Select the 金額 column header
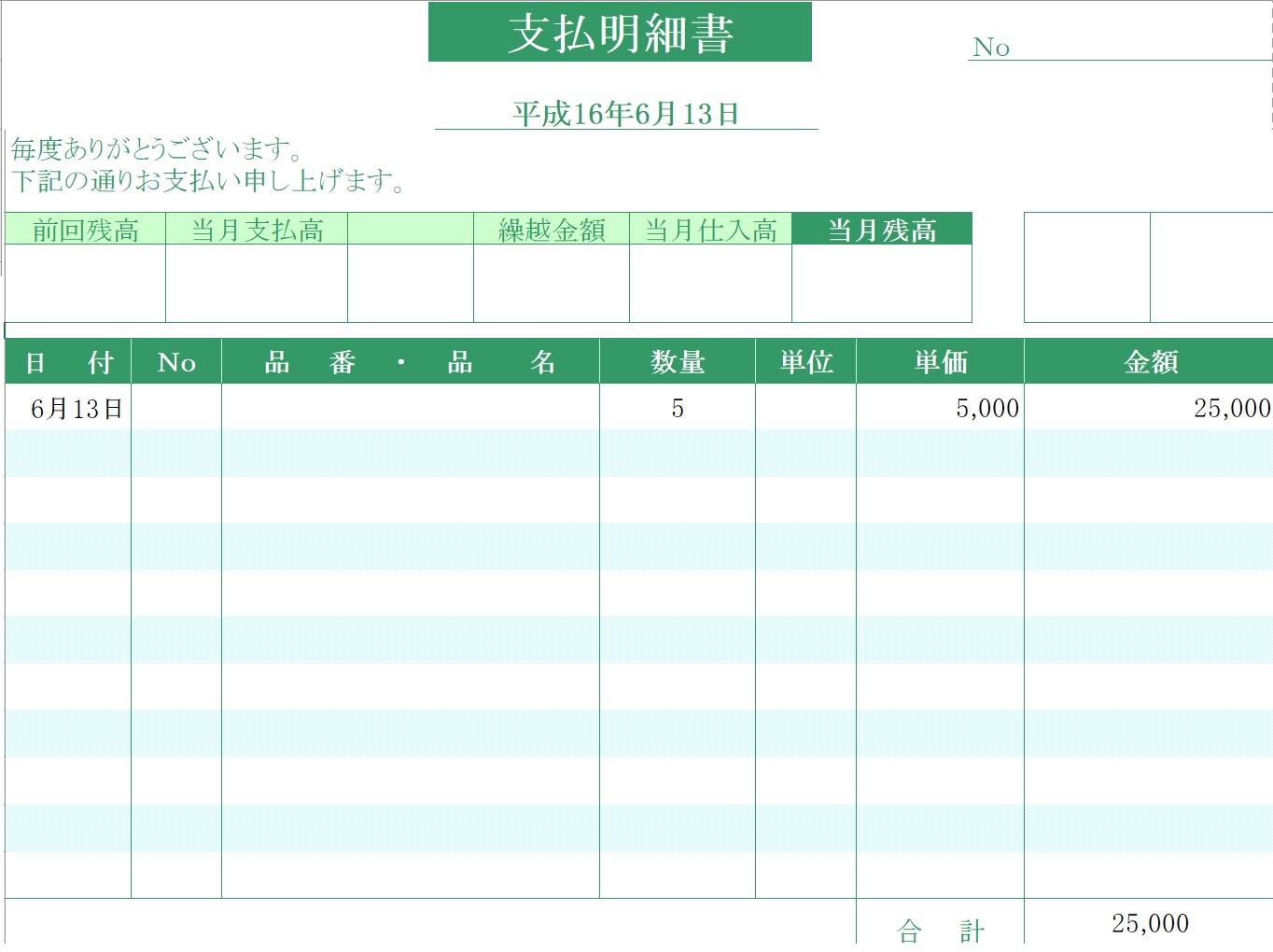The width and height of the screenshot is (1273, 952). tap(1150, 362)
